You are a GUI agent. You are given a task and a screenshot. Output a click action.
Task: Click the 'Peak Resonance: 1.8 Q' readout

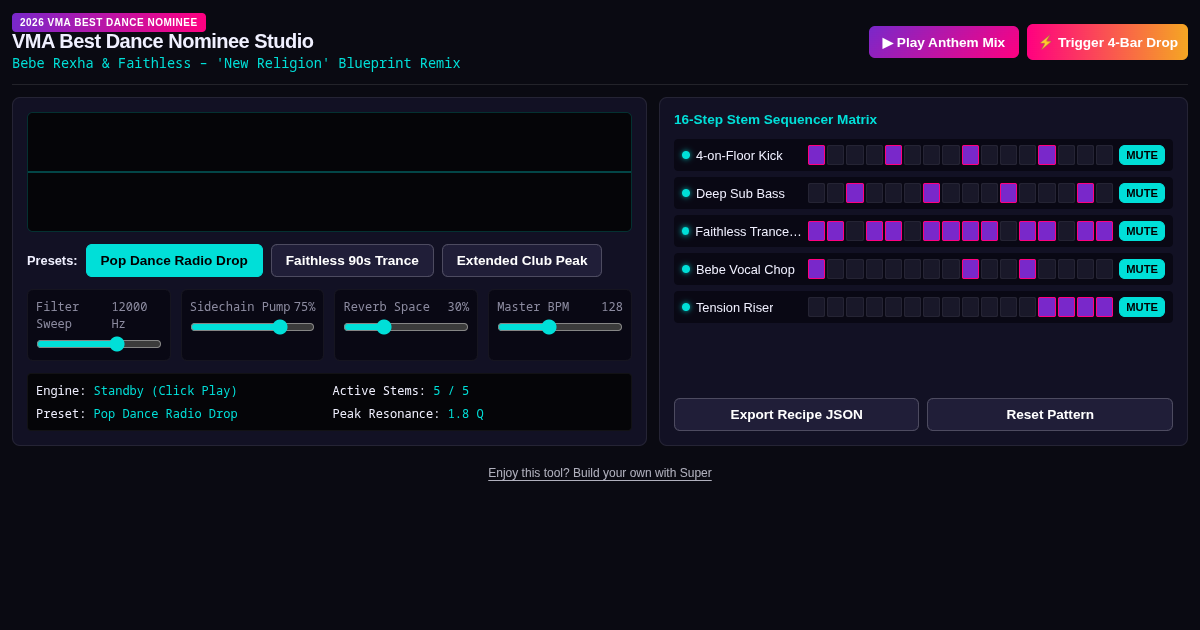pyautogui.click(x=408, y=414)
